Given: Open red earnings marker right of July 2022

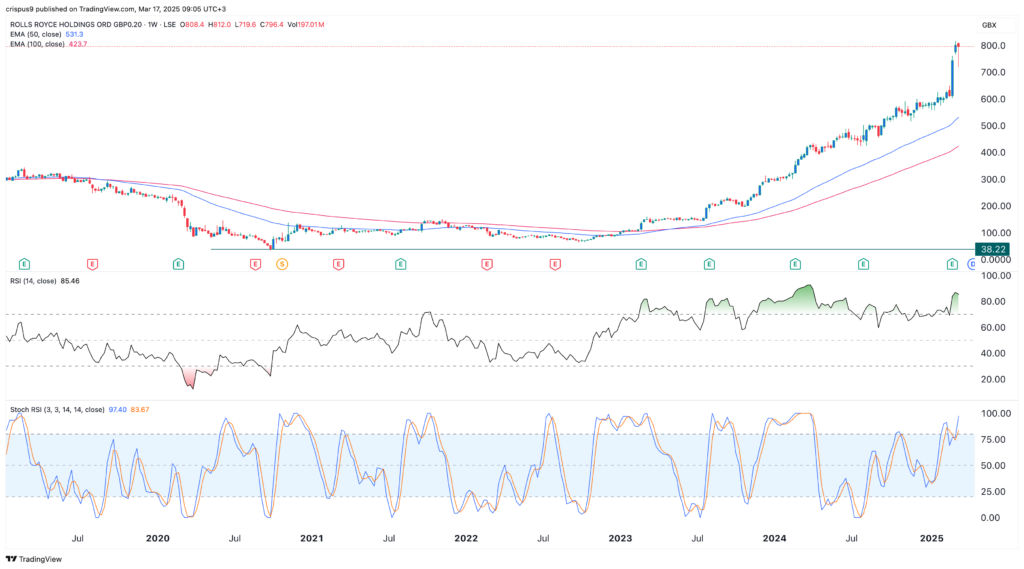Looking at the screenshot, I should (555, 265).
